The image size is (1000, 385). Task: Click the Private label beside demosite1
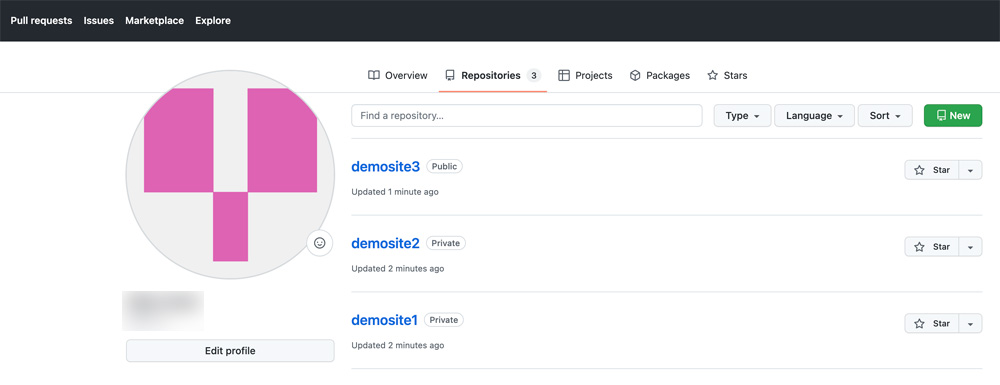(444, 320)
